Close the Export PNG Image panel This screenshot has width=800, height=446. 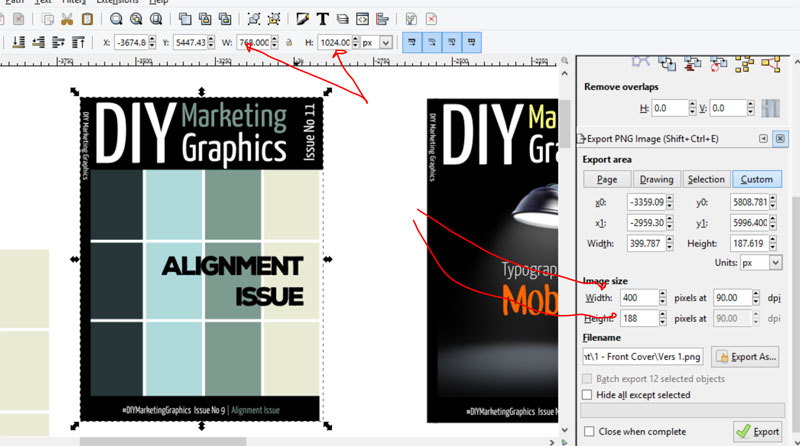[780, 138]
